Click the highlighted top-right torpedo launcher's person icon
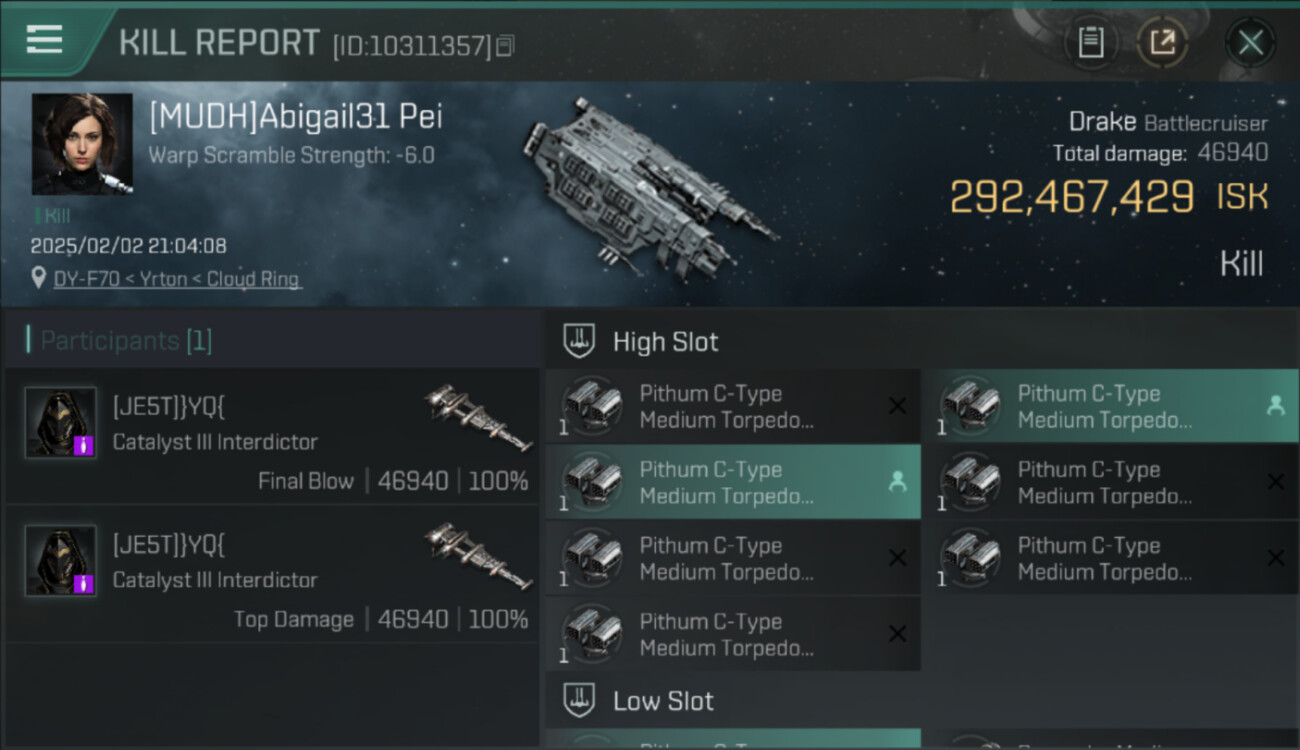Image resolution: width=1300 pixels, height=750 pixels. tap(1275, 406)
